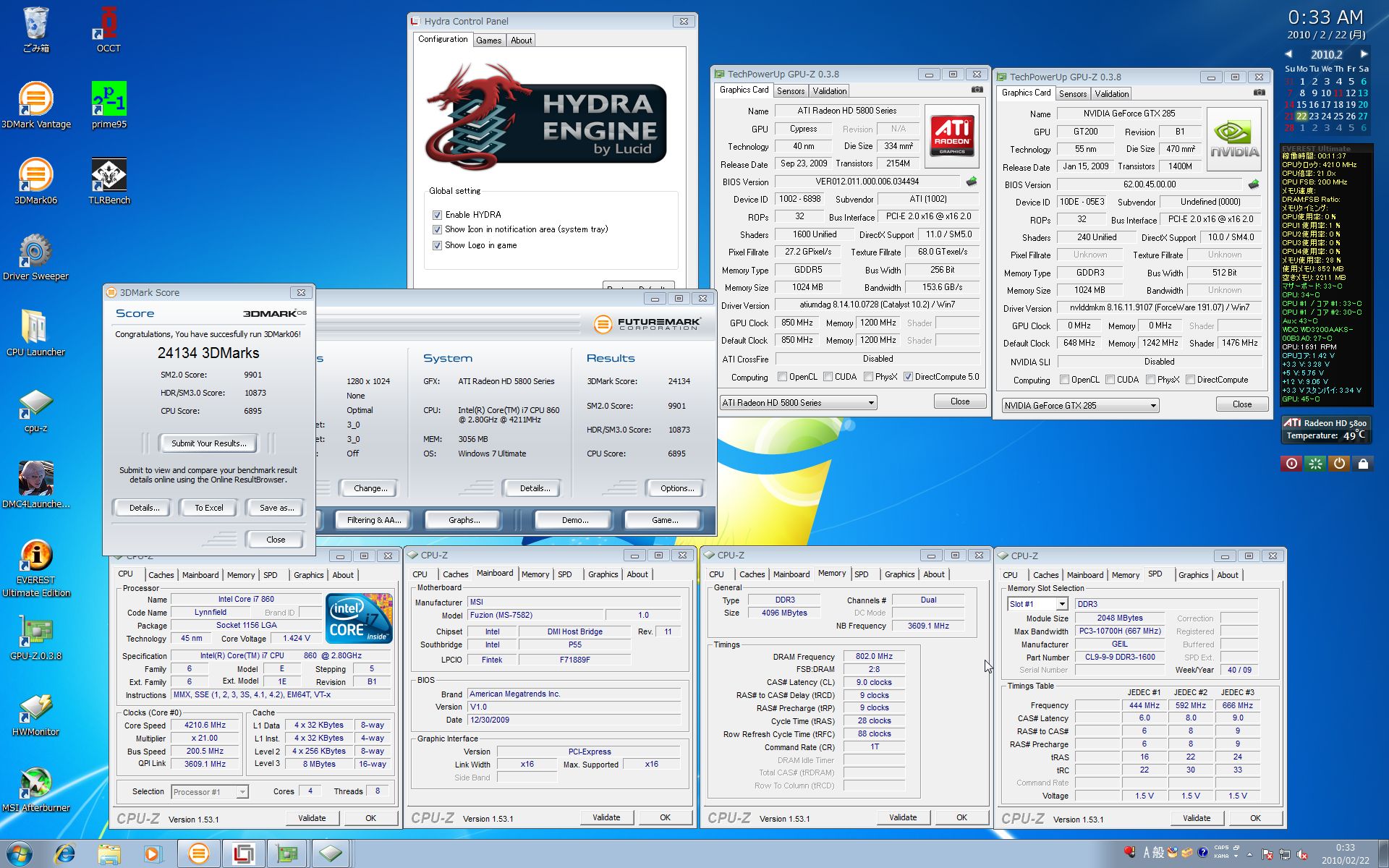Open the NVIDIA GeForce GTX 285 dropdown
Screen dimensions: 1389x868
pos(1080,406)
